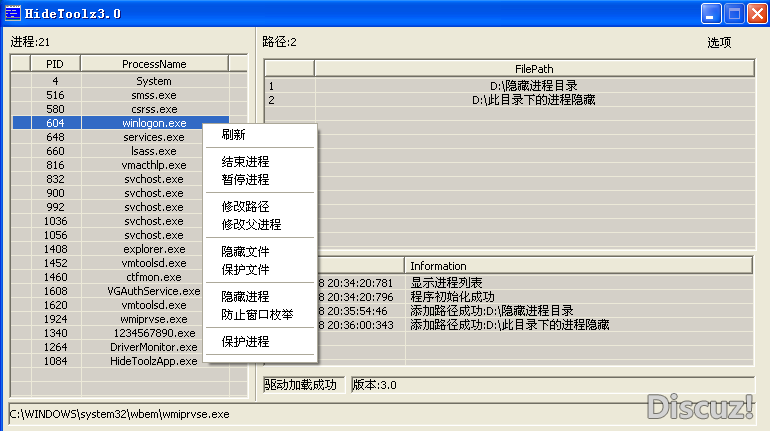Select 结束进程 in the context menu

(260, 162)
